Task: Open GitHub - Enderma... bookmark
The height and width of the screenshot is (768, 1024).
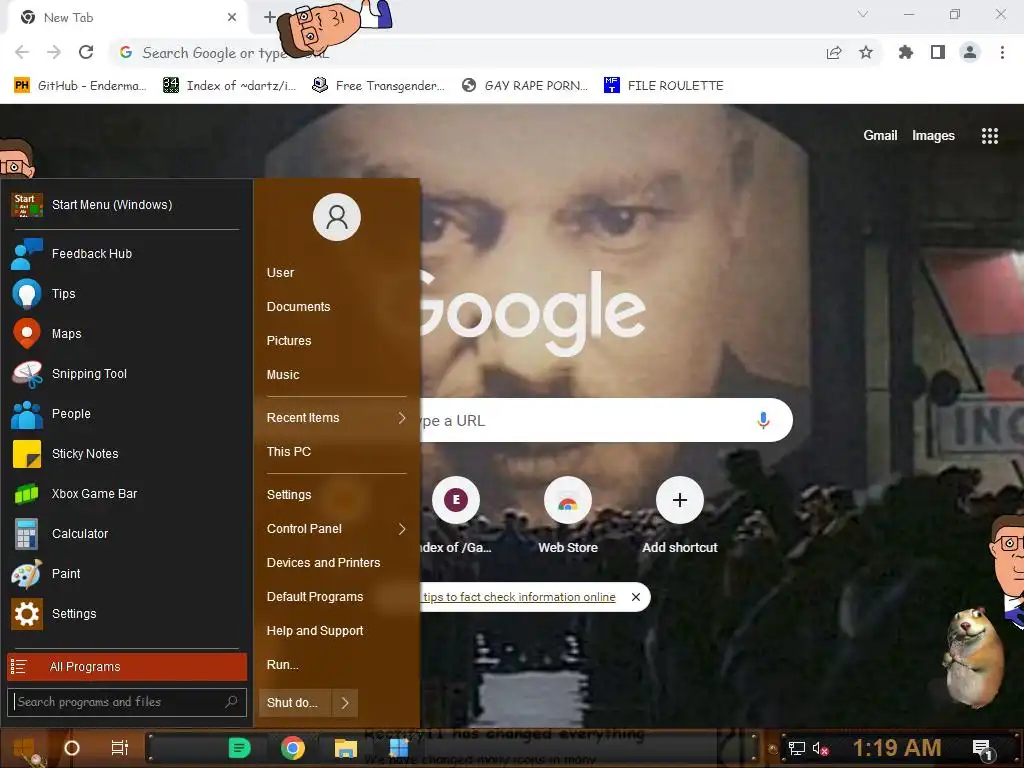Action: 80,86
